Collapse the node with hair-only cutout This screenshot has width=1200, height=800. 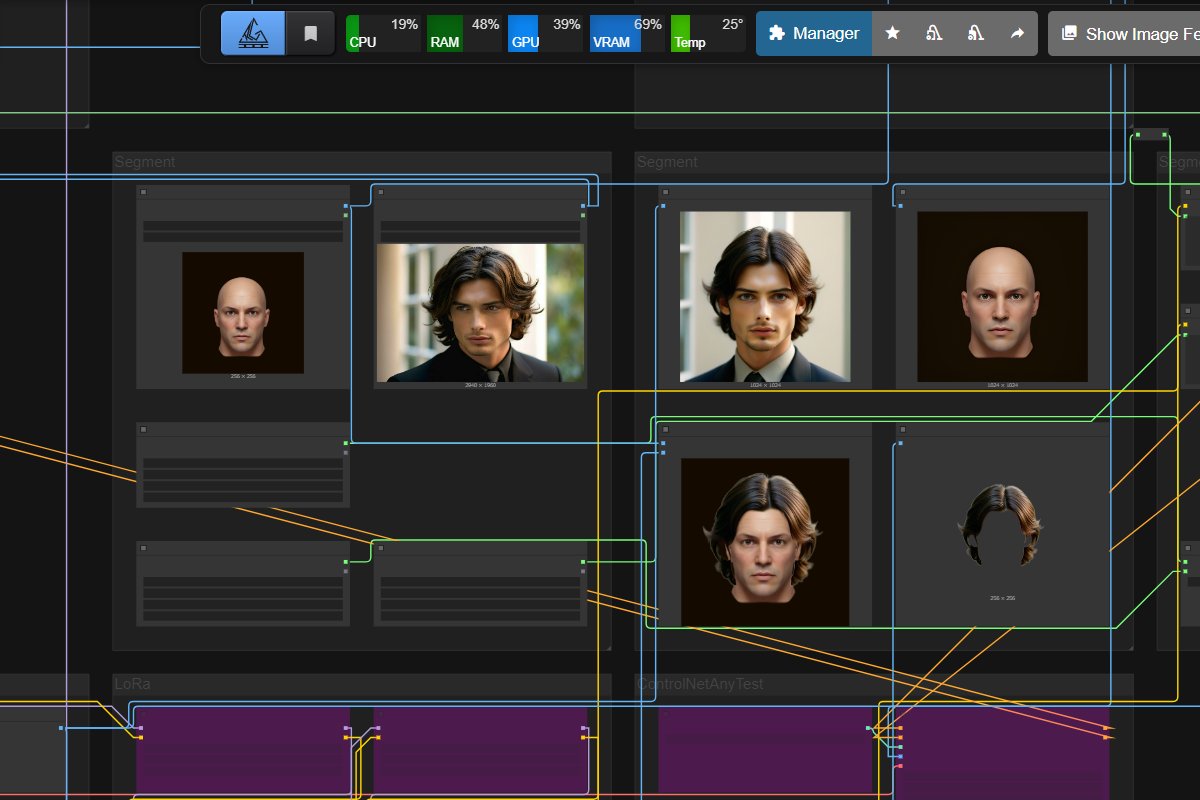tap(902, 429)
